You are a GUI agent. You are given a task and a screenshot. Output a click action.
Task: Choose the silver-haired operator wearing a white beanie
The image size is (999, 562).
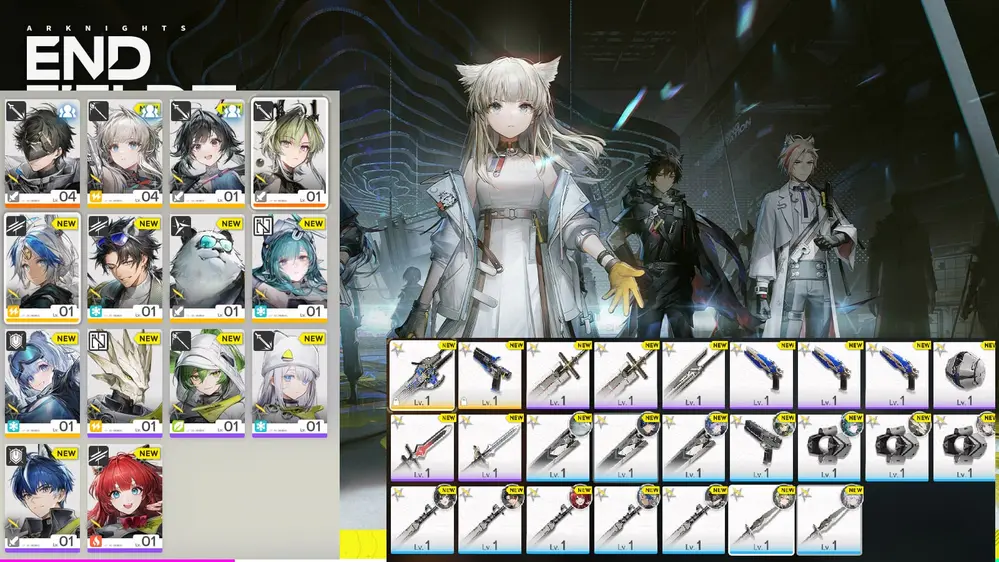289,382
